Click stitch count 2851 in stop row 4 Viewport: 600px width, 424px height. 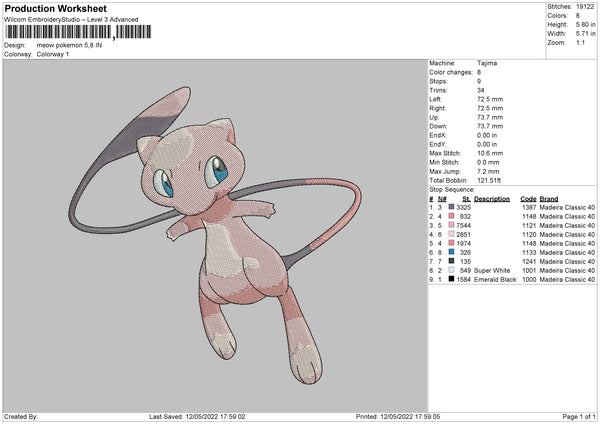coord(464,235)
